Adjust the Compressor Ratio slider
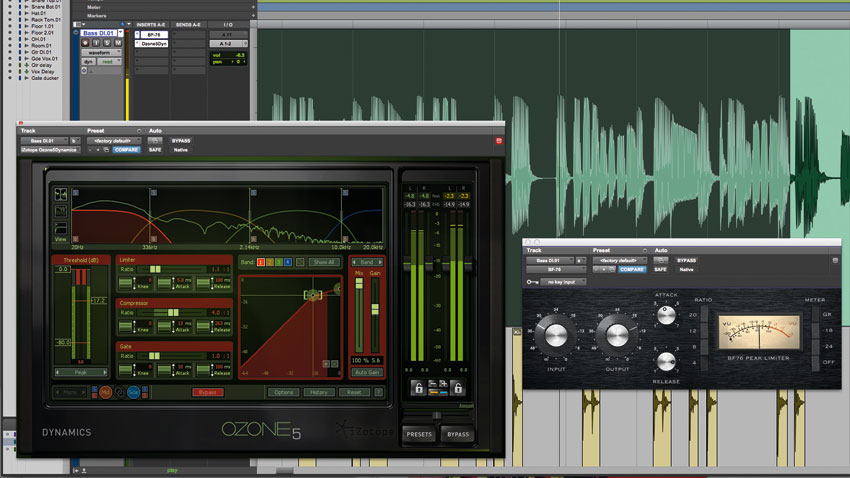Viewport: 850px width, 478px height. click(171, 313)
